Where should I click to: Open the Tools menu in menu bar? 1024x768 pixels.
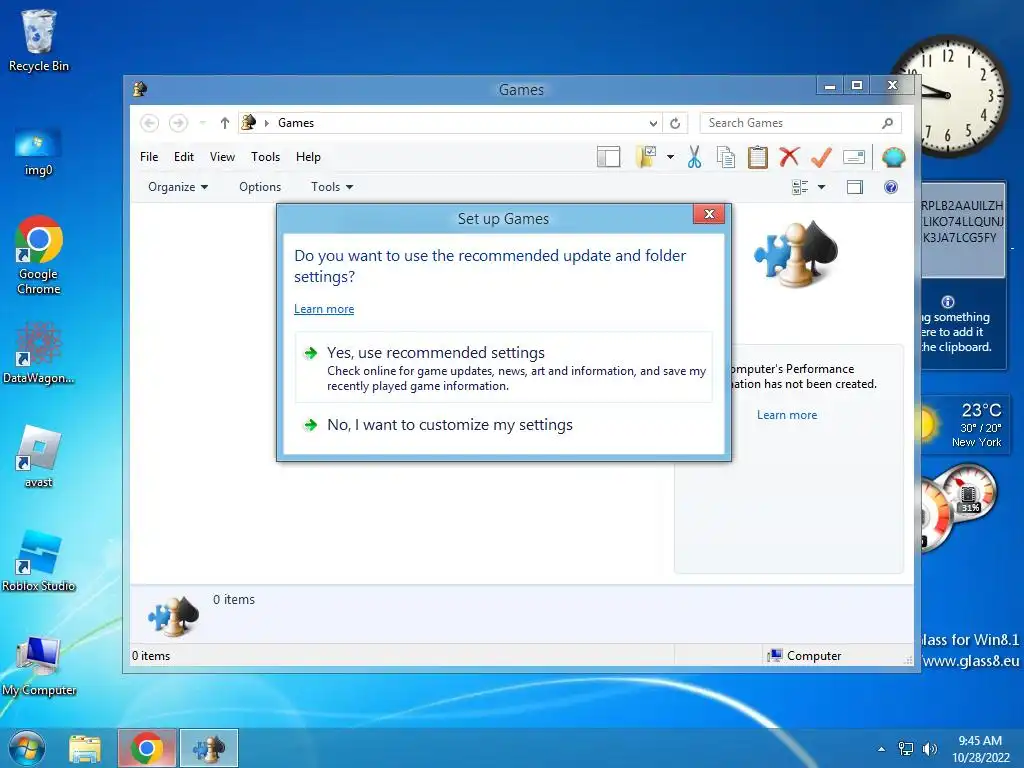tap(265, 157)
